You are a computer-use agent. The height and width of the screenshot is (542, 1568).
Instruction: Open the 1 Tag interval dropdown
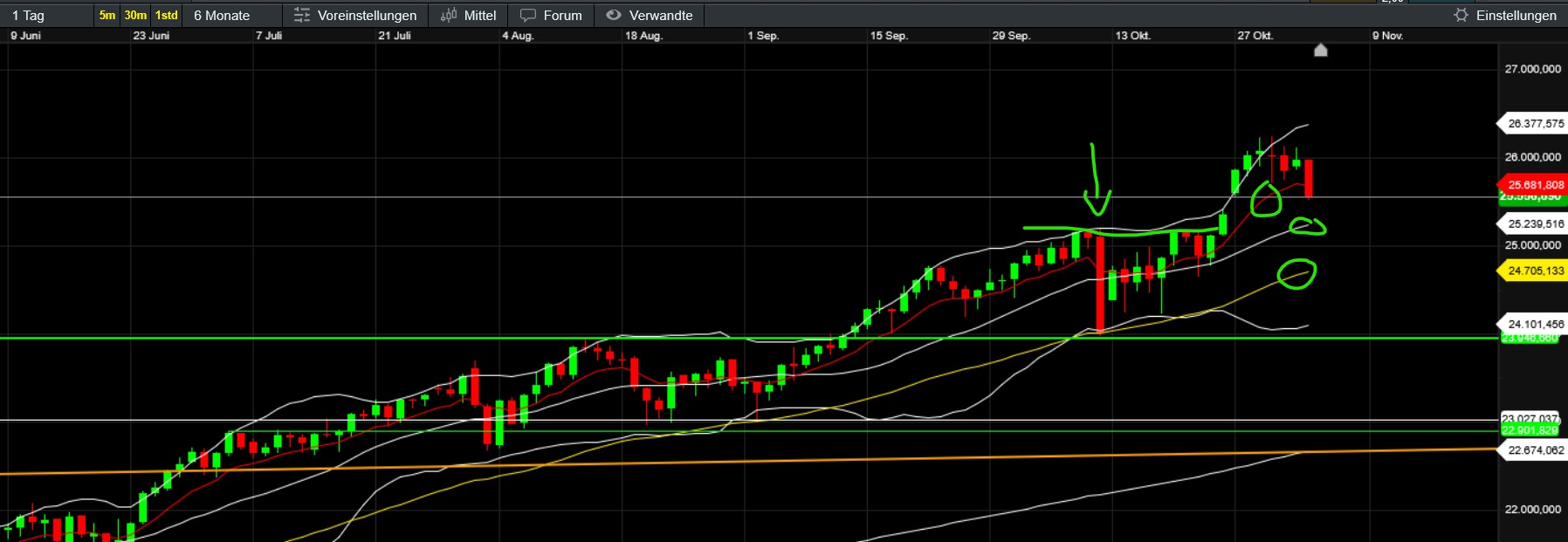click(47, 15)
